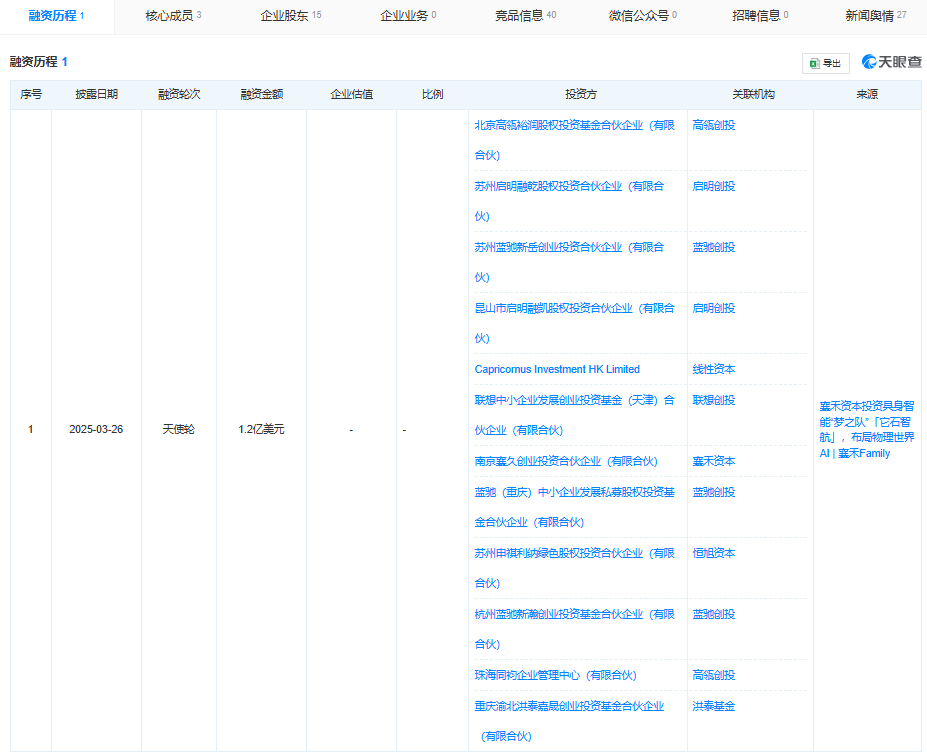Switch to the 融资历程 tab
Image resolution: width=927 pixels, height=754 pixels.
coord(56,16)
